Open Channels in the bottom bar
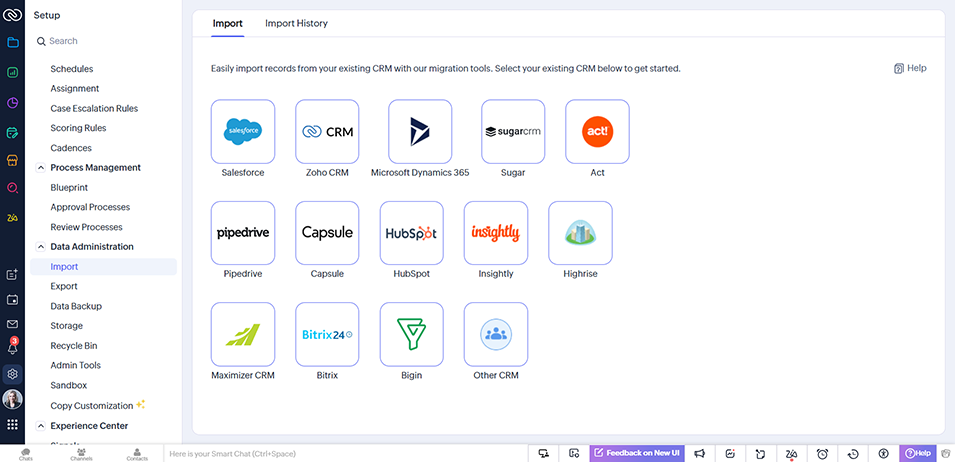The width and height of the screenshot is (955, 462). coord(81,453)
